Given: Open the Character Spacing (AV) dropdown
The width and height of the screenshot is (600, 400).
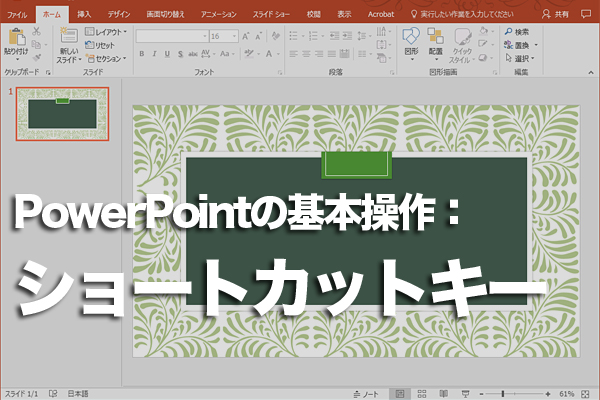Looking at the screenshot, I should (208, 54).
